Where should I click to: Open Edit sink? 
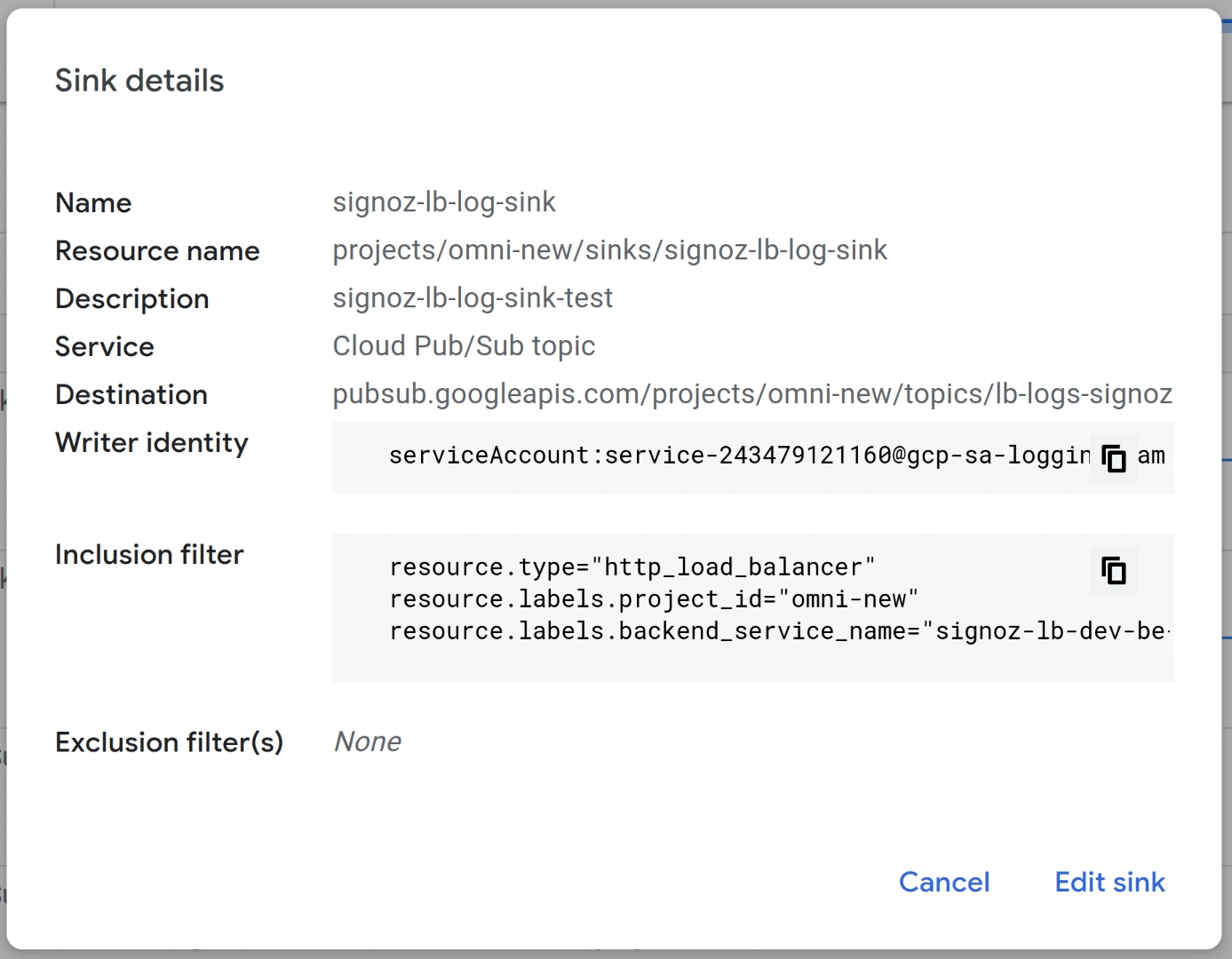pos(1109,882)
